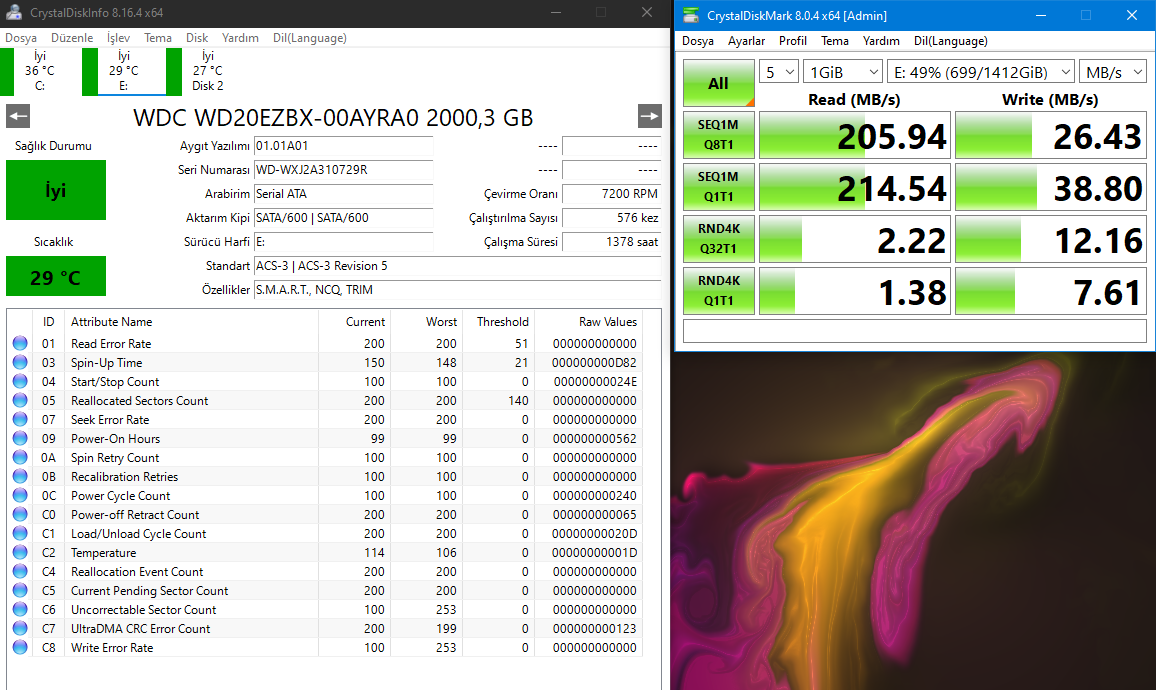The image size is (1156, 690).
Task: Open Dosya menu in CrystalDiskInfo
Action: (x=21, y=38)
